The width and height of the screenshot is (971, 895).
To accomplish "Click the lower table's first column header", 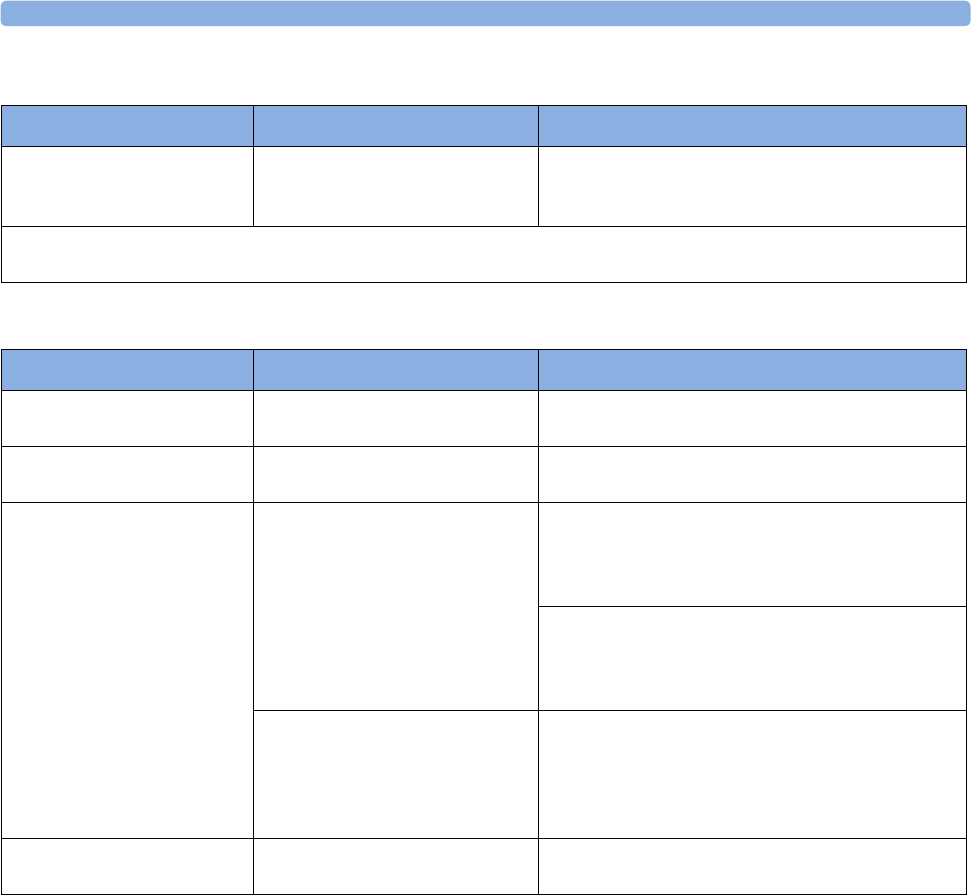I will pos(127,369).
